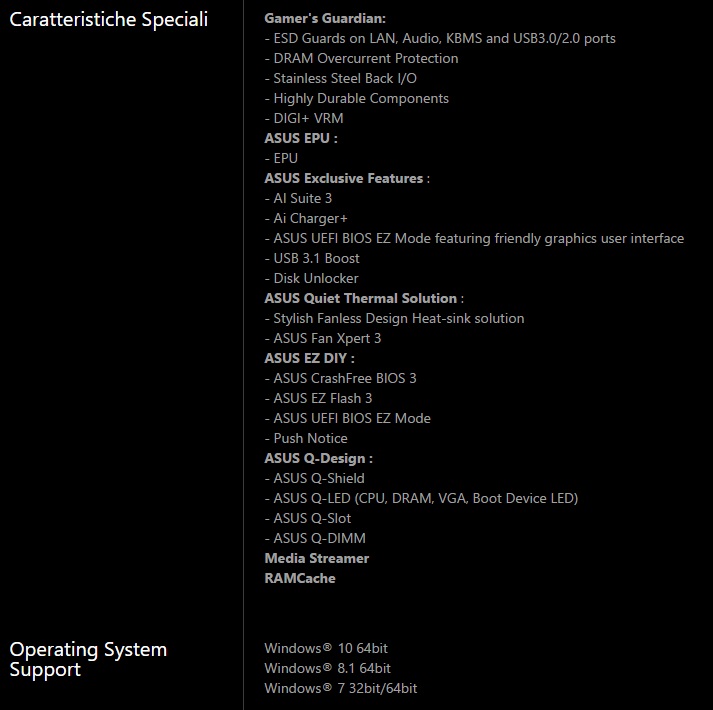
Task: Click the Ai Charger+ feature text
Action: (x=306, y=218)
